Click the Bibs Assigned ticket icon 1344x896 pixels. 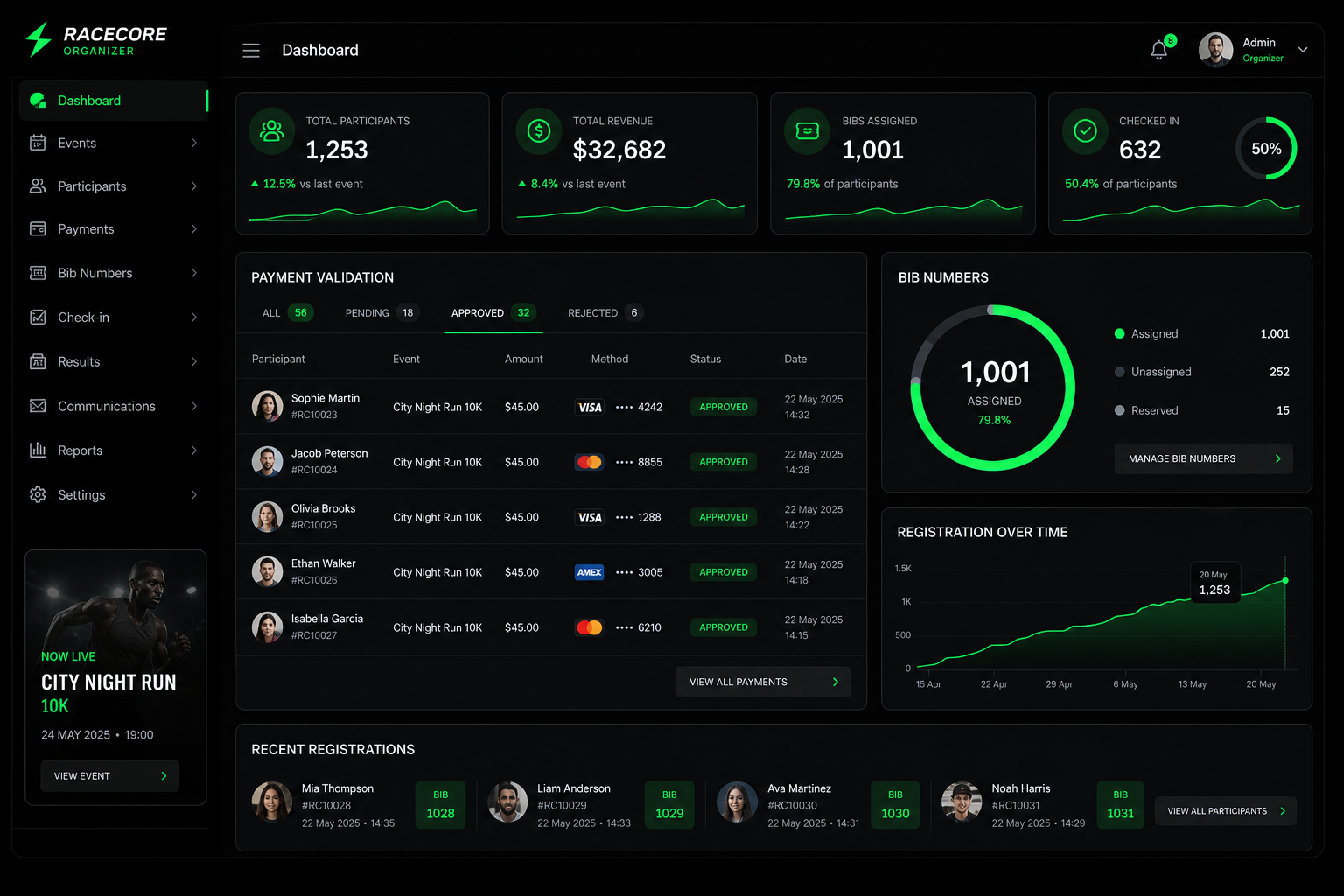[807, 131]
